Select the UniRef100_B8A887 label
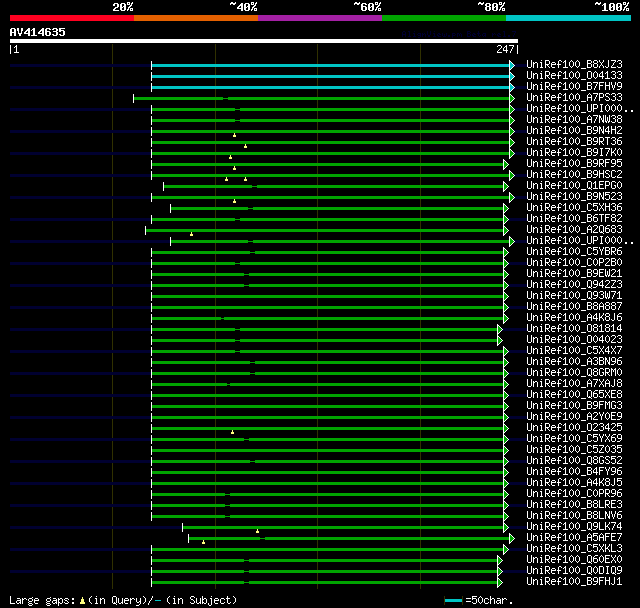 574,307
